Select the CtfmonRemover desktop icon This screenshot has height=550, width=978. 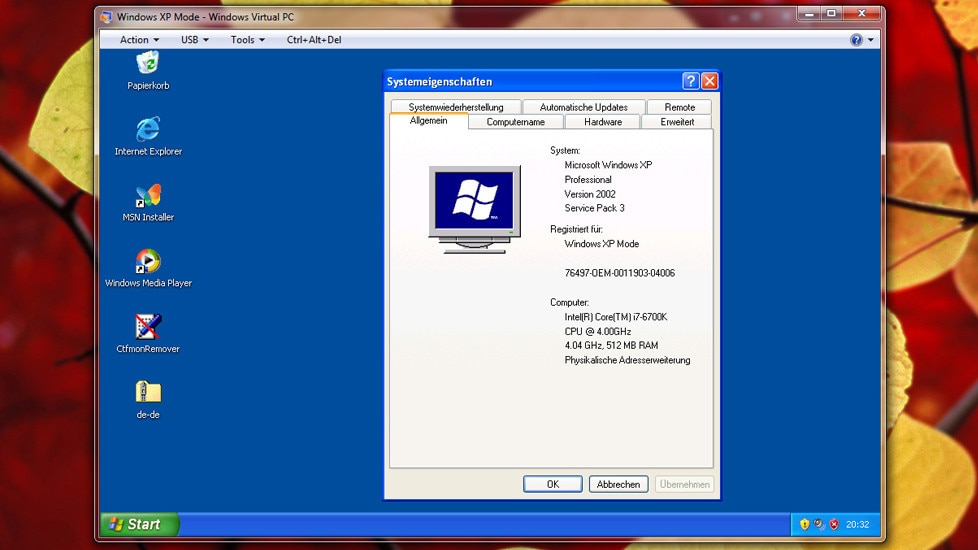coord(148,327)
